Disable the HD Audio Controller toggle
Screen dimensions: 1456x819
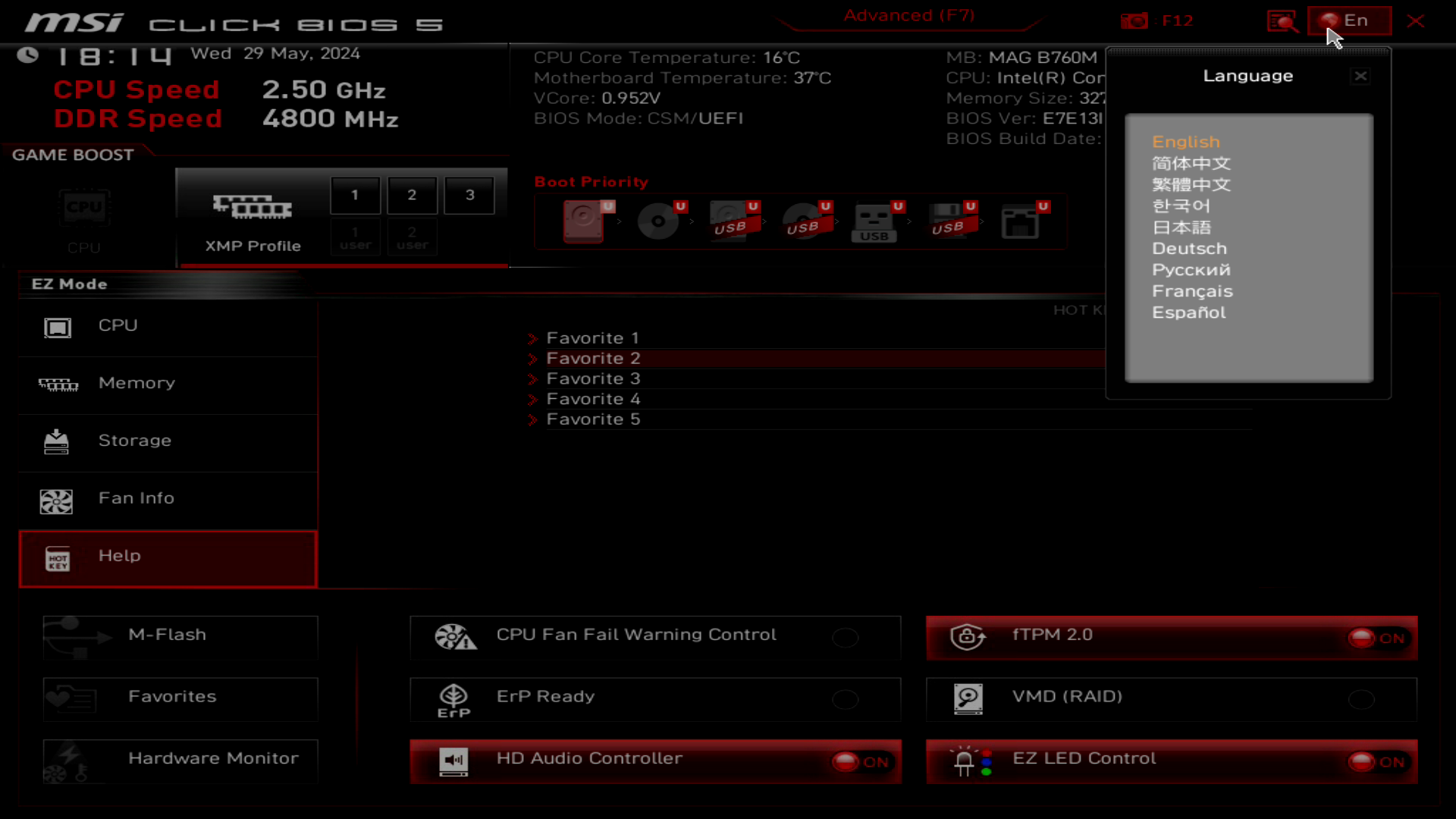(x=860, y=761)
